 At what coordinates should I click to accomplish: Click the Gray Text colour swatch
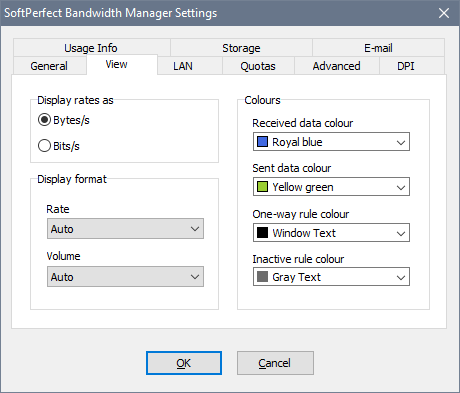262,277
